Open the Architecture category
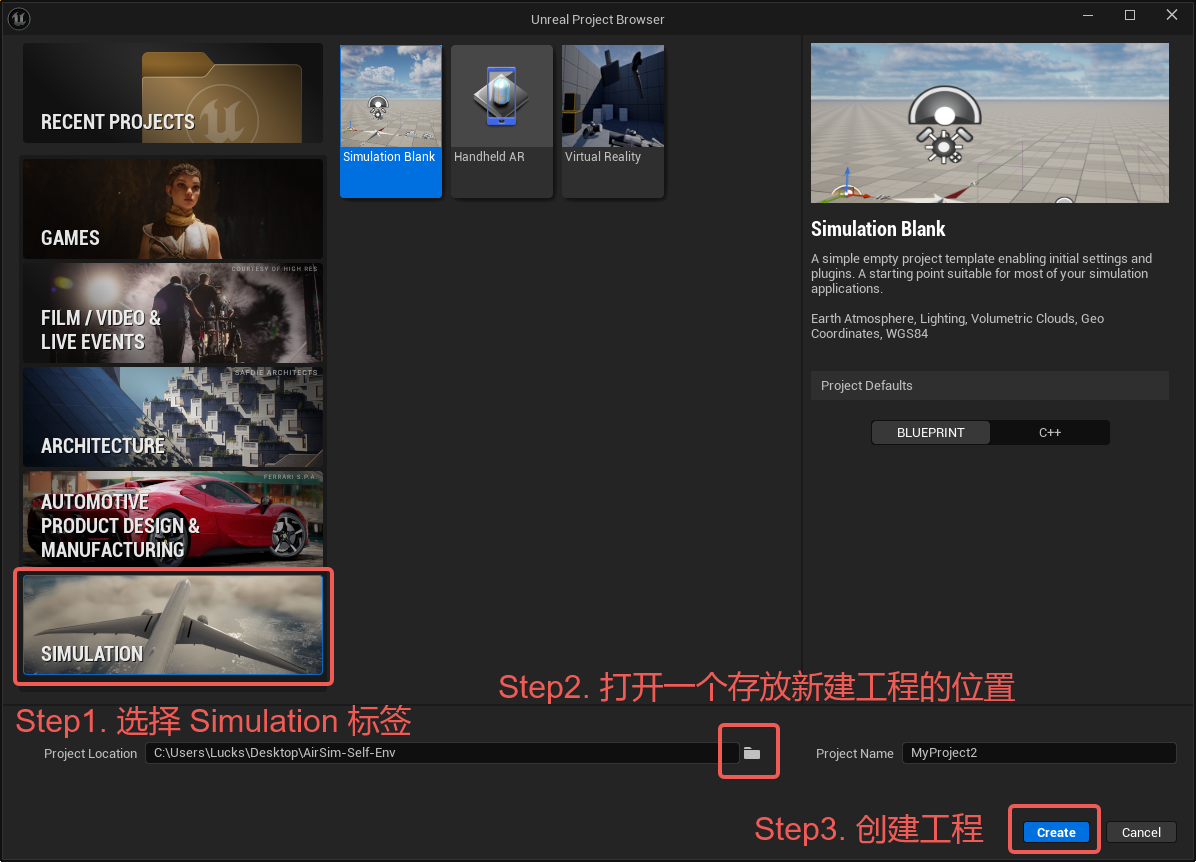The image size is (1196, 862). (x=173, y=417)
